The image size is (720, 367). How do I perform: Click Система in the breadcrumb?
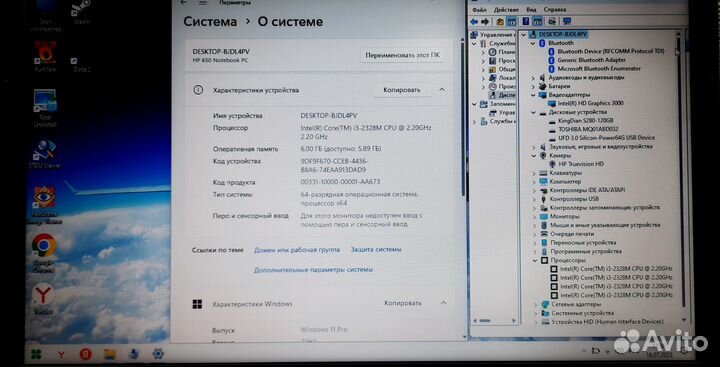(x=210, y=22)
